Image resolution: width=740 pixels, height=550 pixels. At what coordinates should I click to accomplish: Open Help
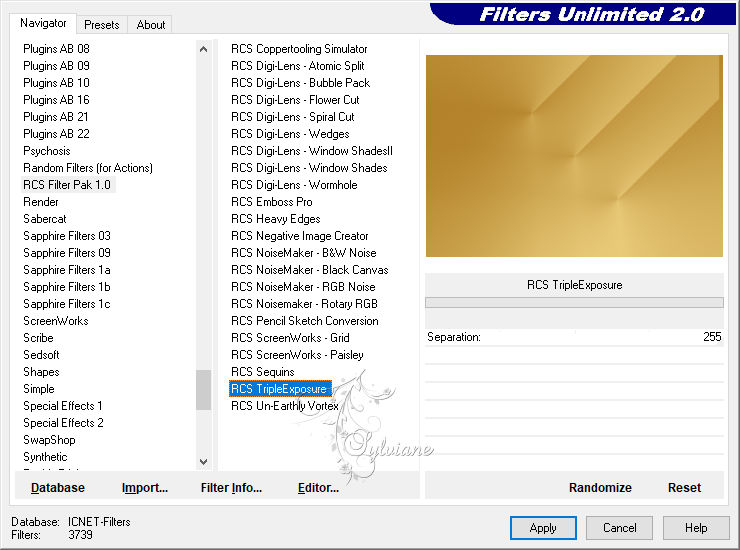696,527
